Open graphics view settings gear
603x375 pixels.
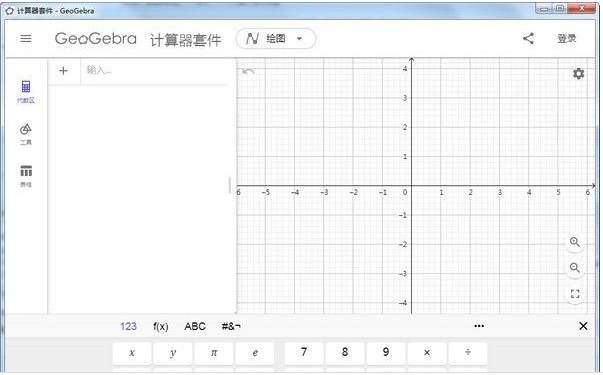tap(578, 73)
